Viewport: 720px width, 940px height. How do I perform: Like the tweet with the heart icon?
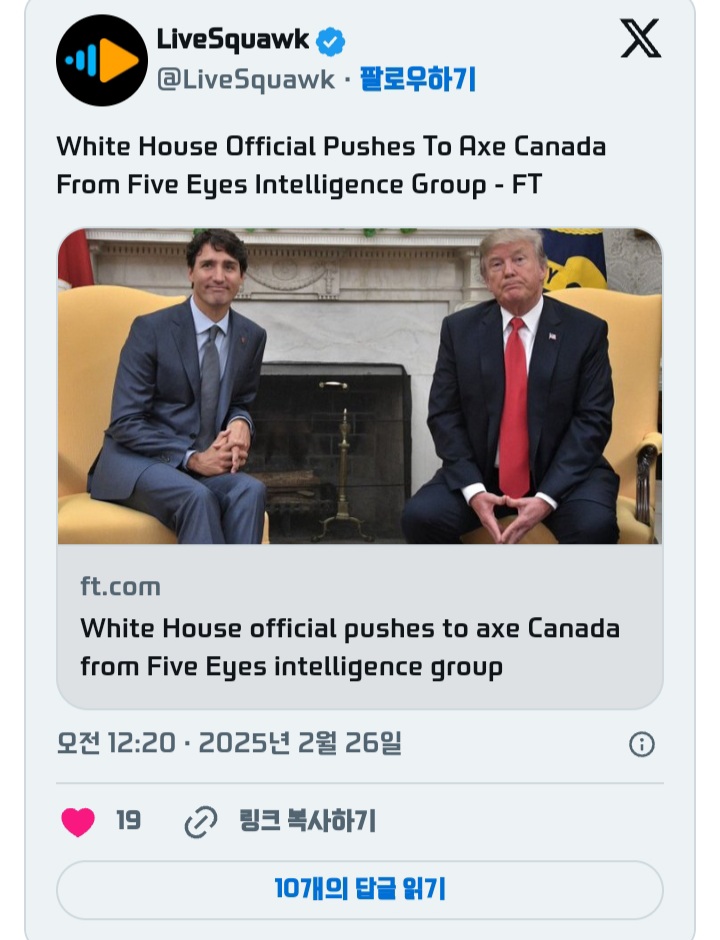[x=78, y=821]
